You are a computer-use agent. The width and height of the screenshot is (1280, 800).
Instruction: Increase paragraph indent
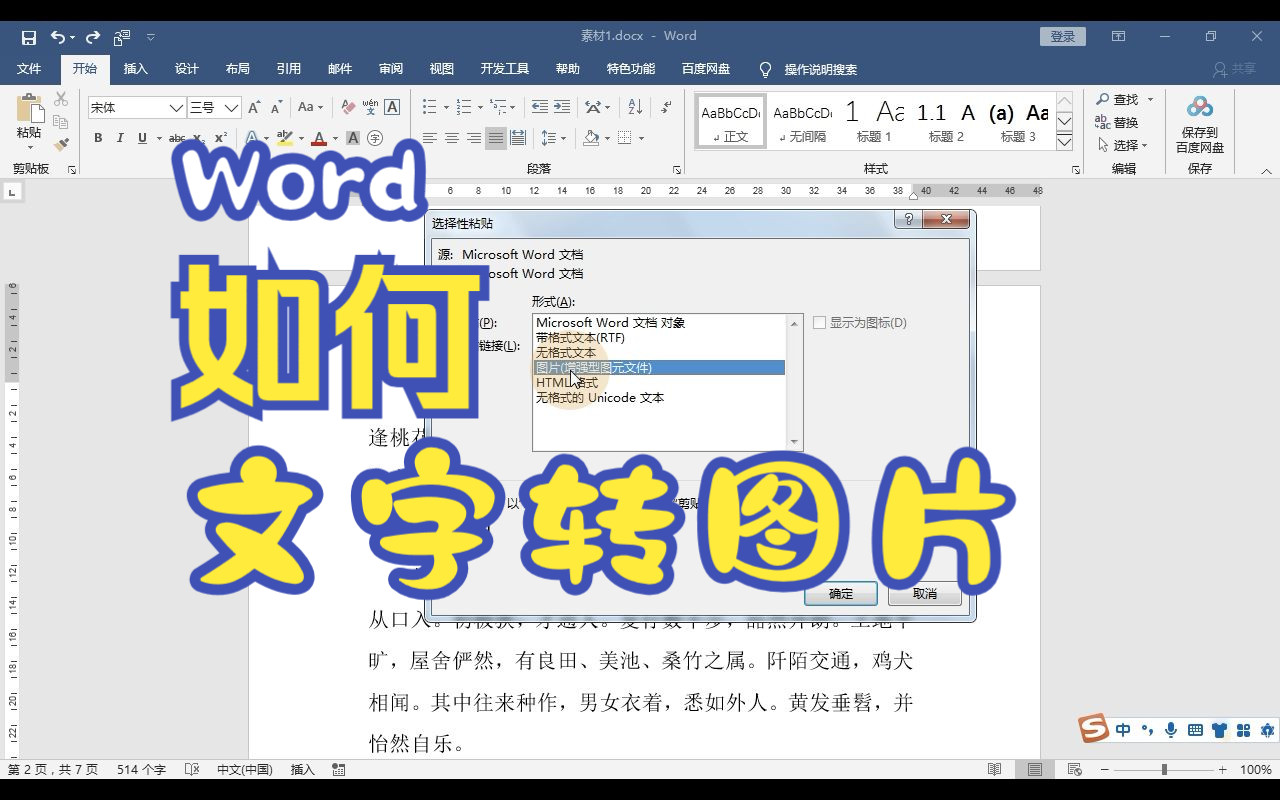tap(562, 107)
